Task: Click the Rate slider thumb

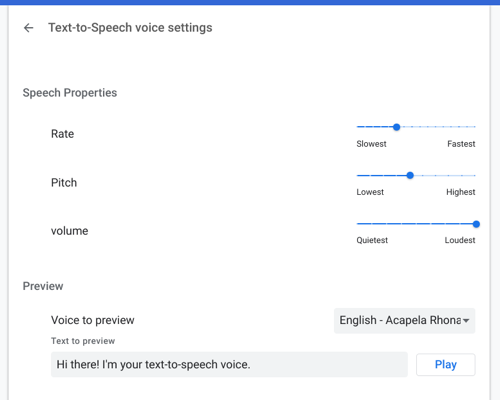Action: click(396, 127)
